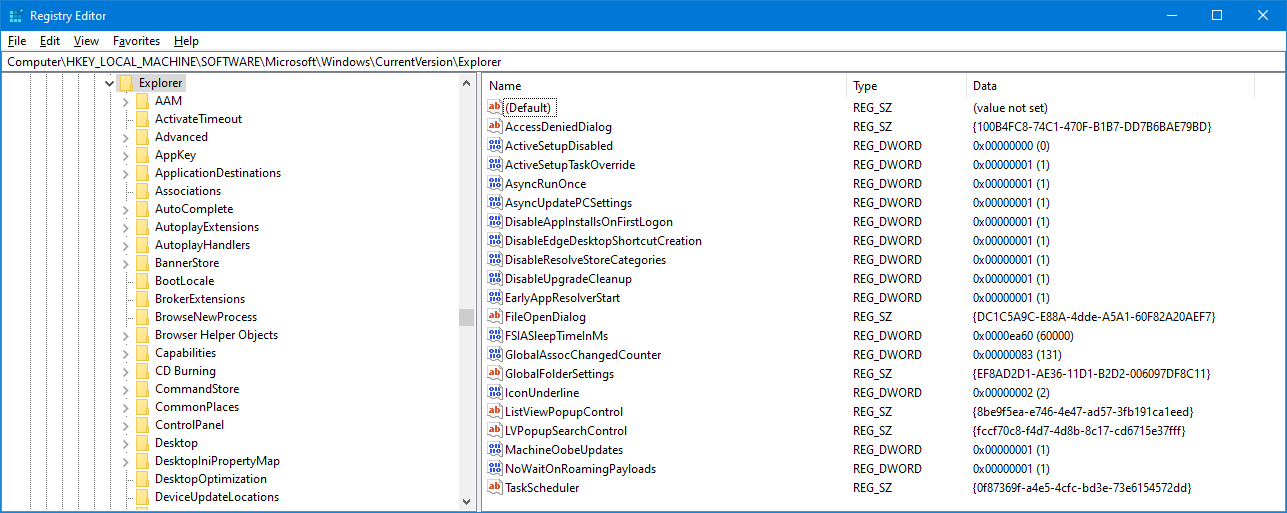Viewport: 1287px width, 513px height.
Task: Click the LVPopupSearchControl string icon
Action: (x=495, y=431)
